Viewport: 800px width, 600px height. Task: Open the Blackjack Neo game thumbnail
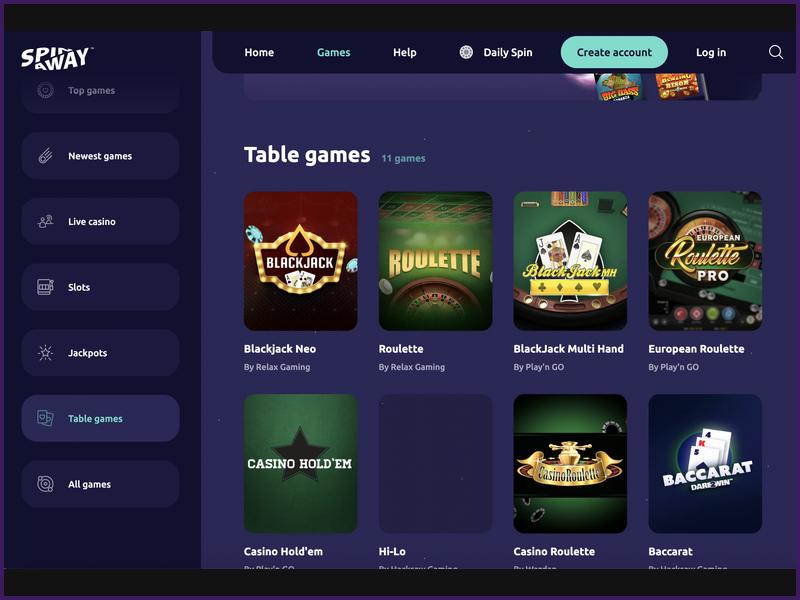(301, 261)
